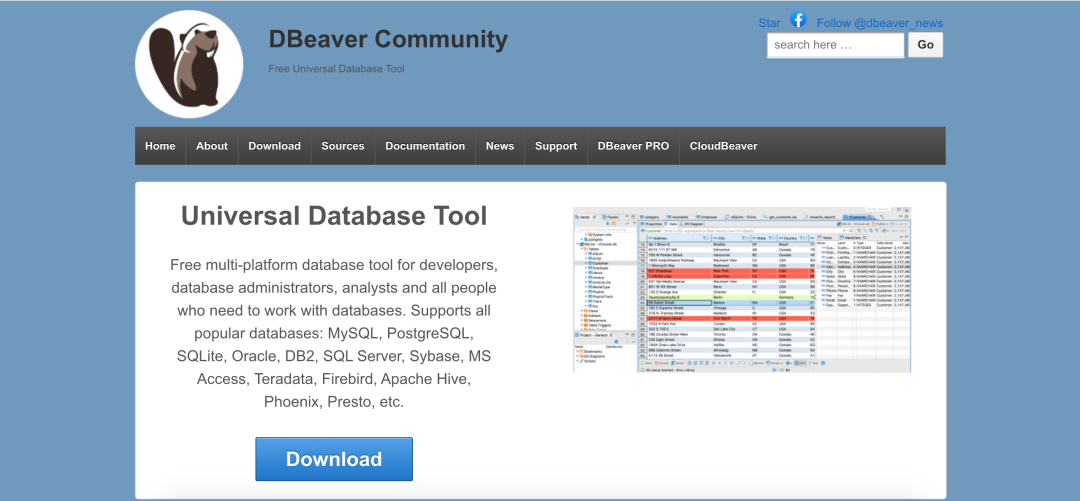
Task: Open the Support menu item
Action: click(556, 146)
